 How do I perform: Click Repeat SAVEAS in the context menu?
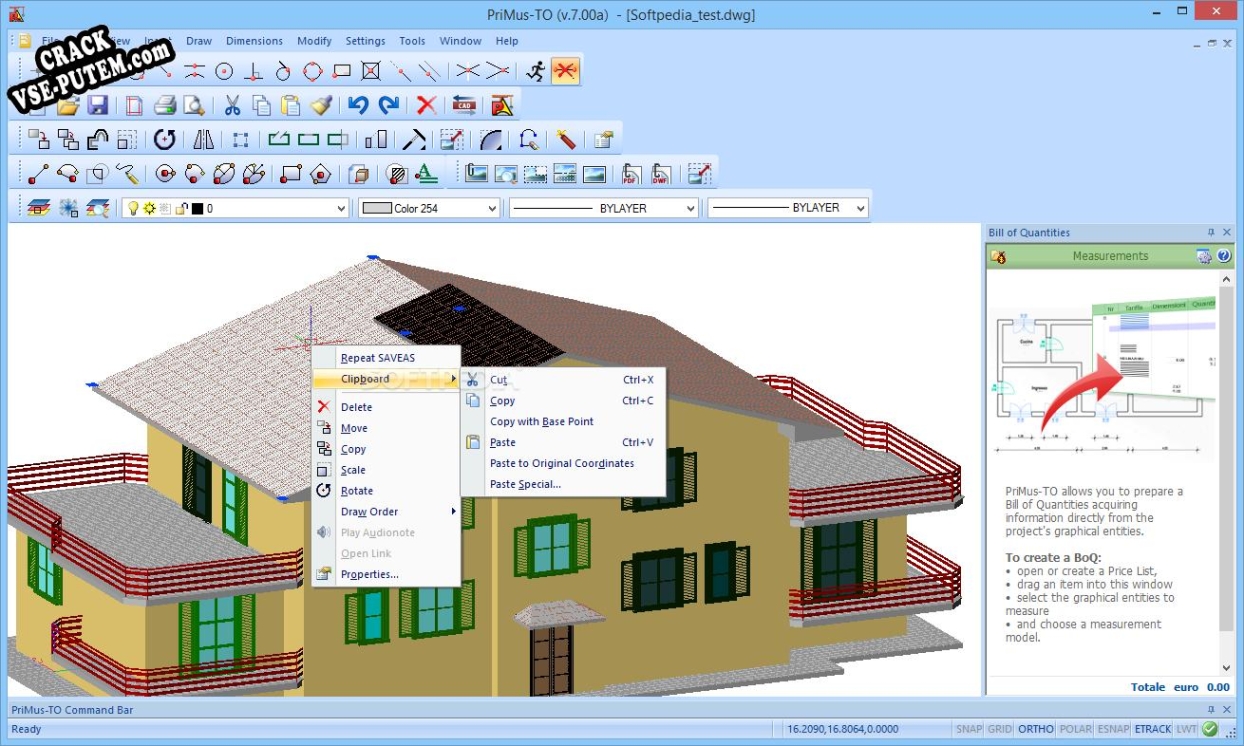pos(377,358)
